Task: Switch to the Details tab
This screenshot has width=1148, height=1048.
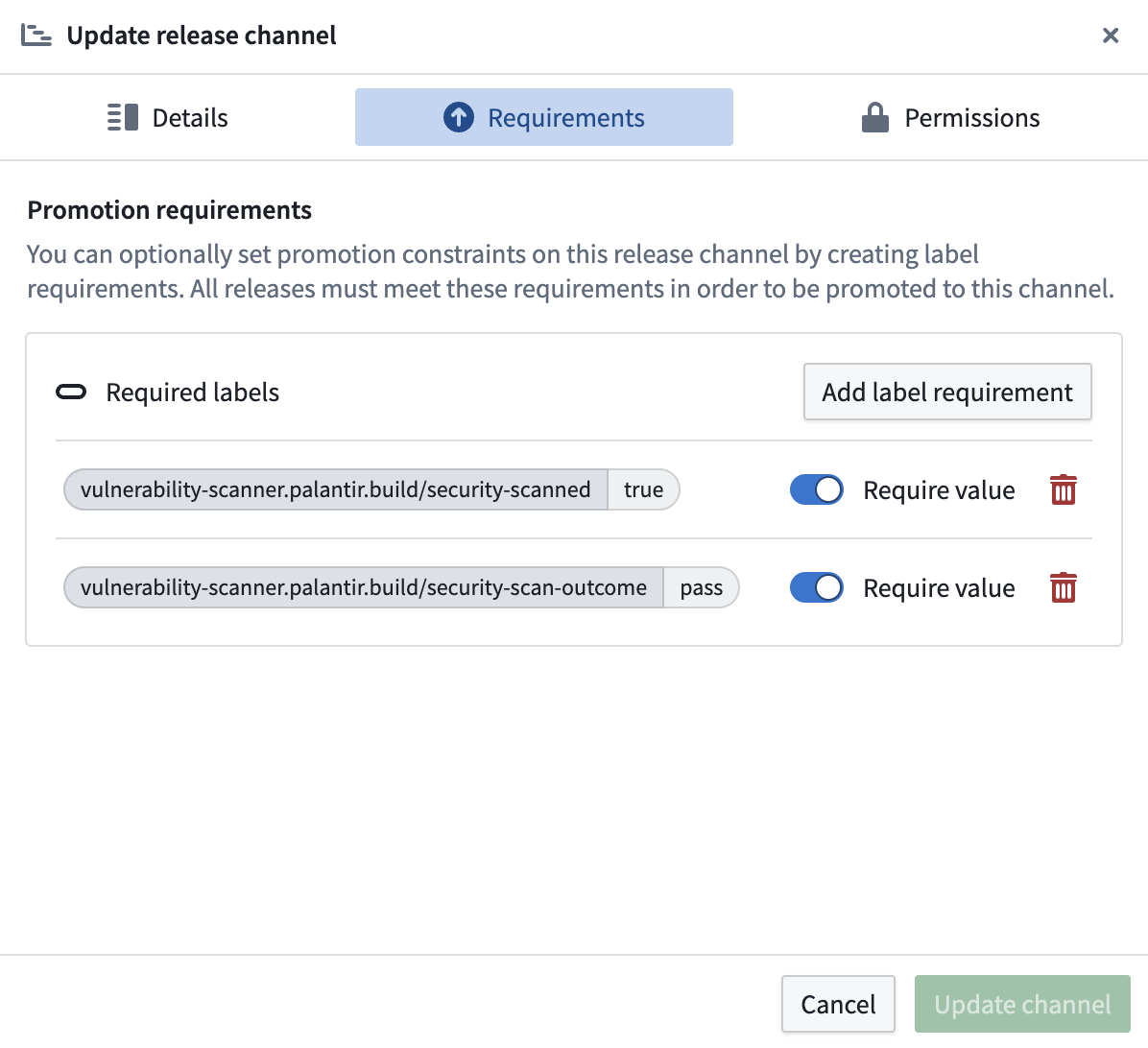Action: click(x=168, y=117)
